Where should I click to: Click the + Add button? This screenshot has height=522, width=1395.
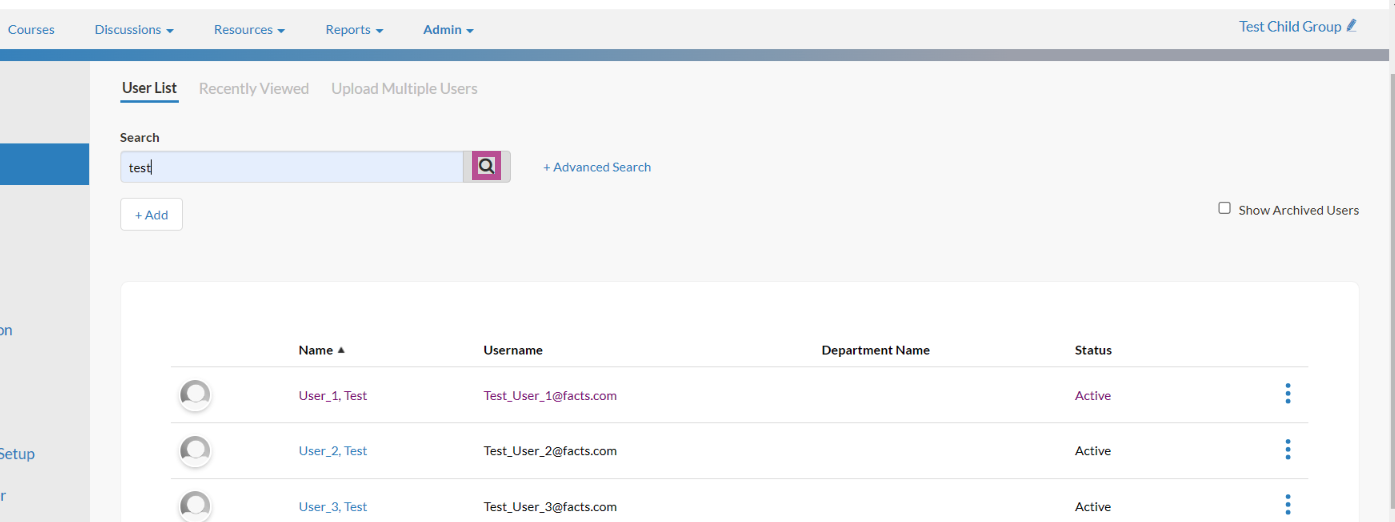tap(151, 214)
